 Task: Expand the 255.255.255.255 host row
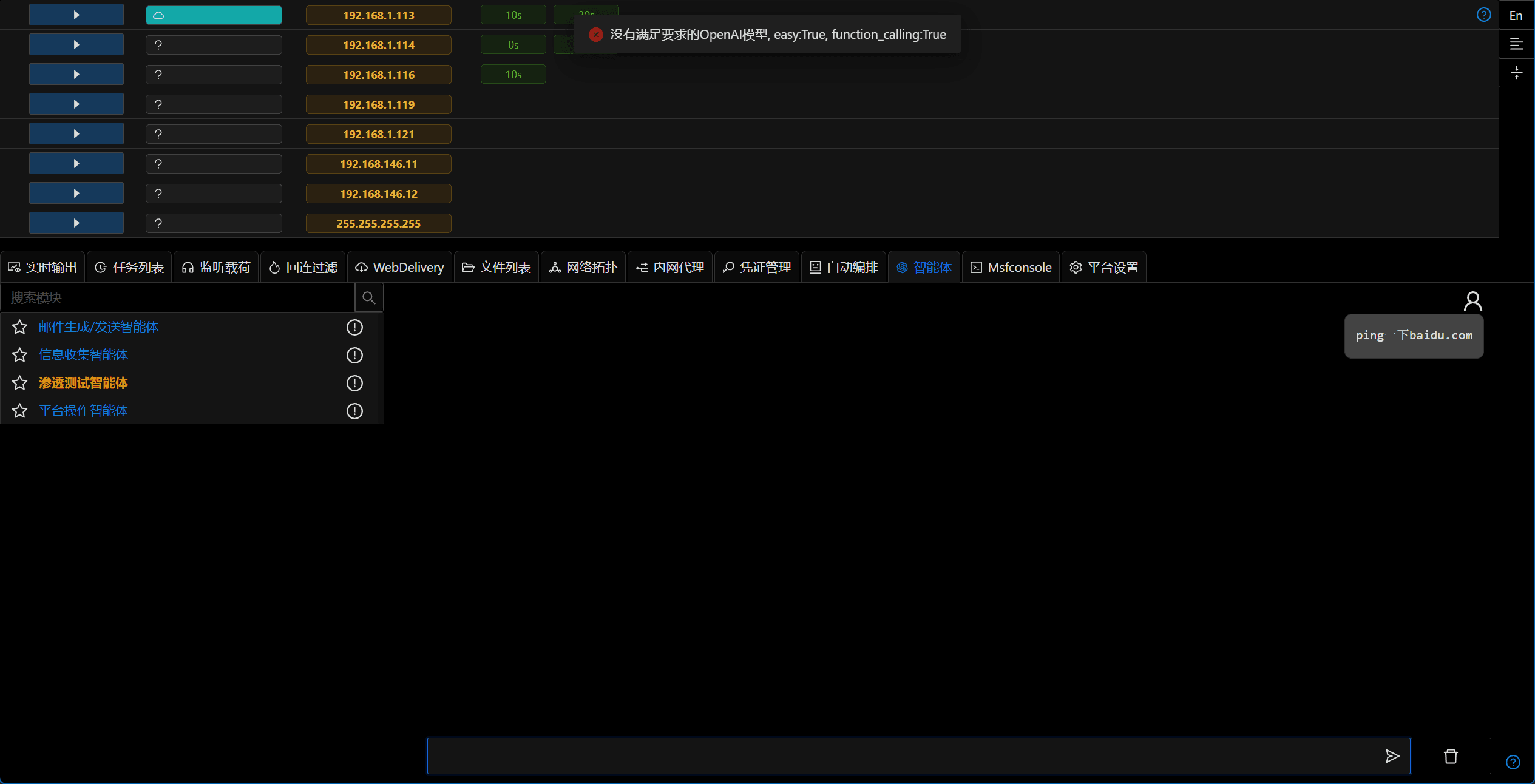pos(76,223)
